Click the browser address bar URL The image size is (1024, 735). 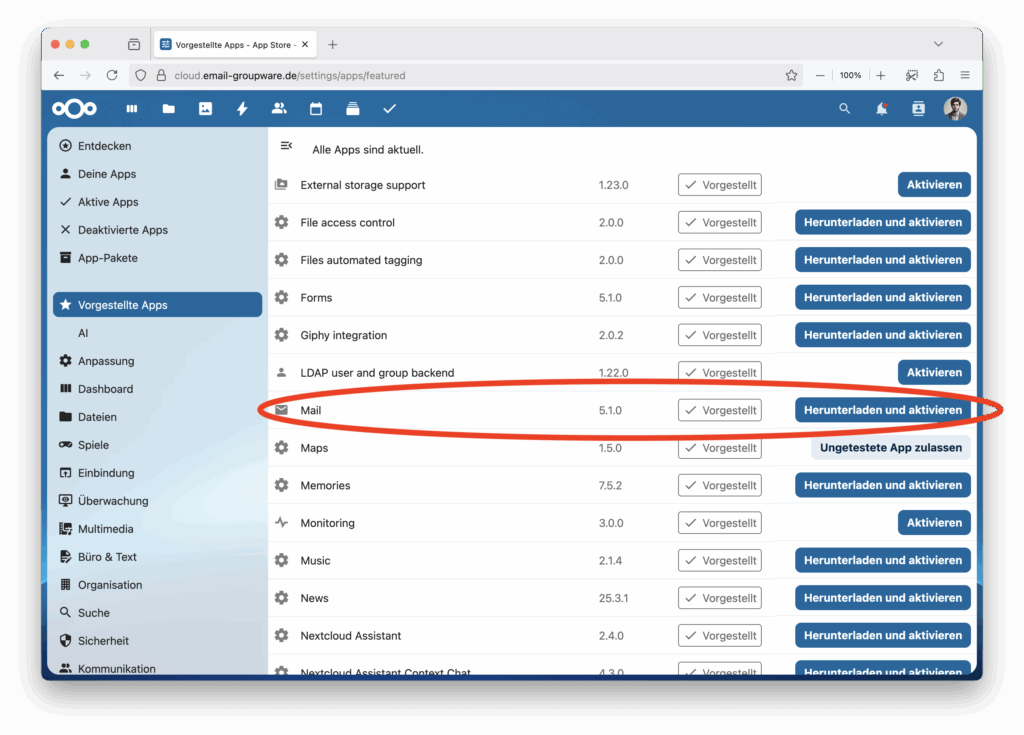290,75
